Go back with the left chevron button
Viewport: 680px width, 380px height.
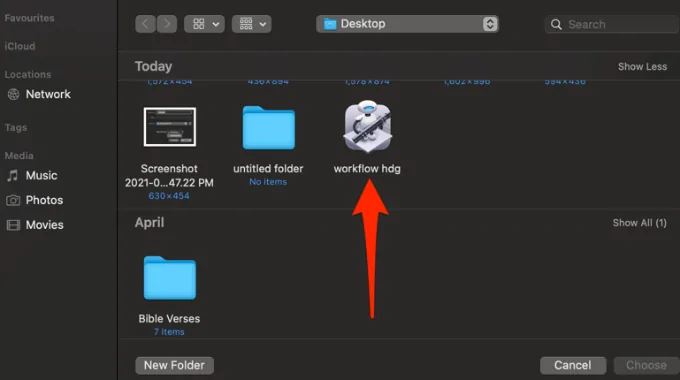tap(145, 24)
